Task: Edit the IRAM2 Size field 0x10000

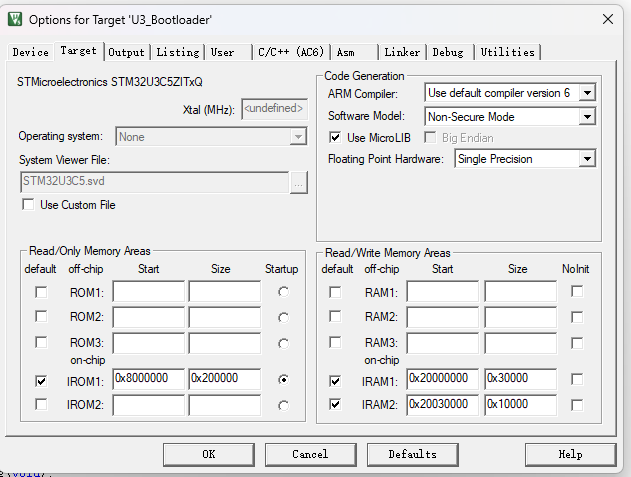Action: coord(520,405)
